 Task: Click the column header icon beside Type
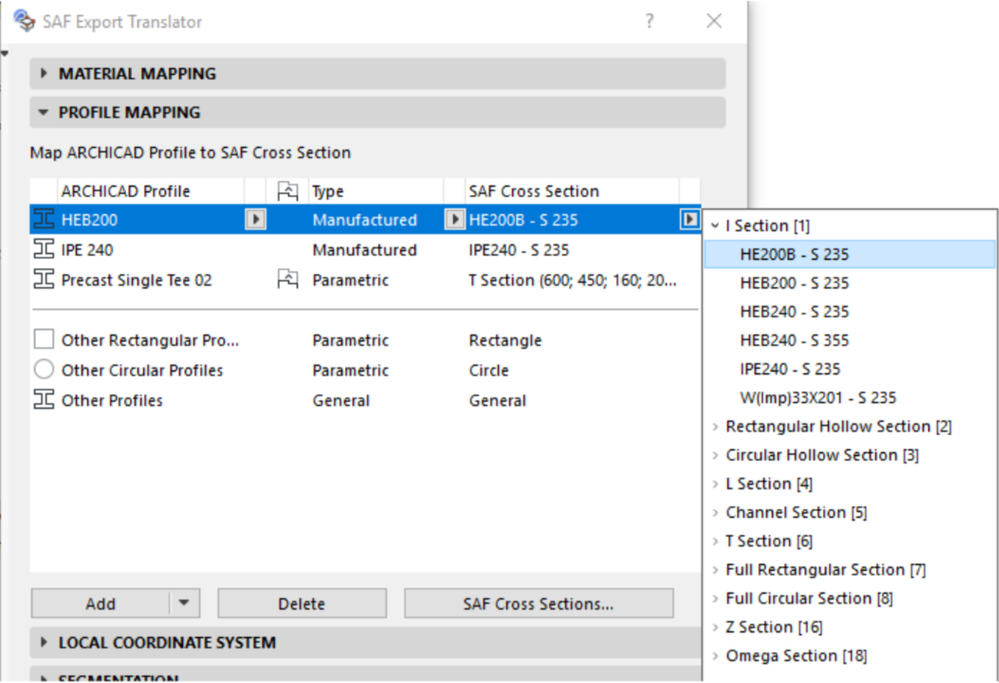pos(288,191)
